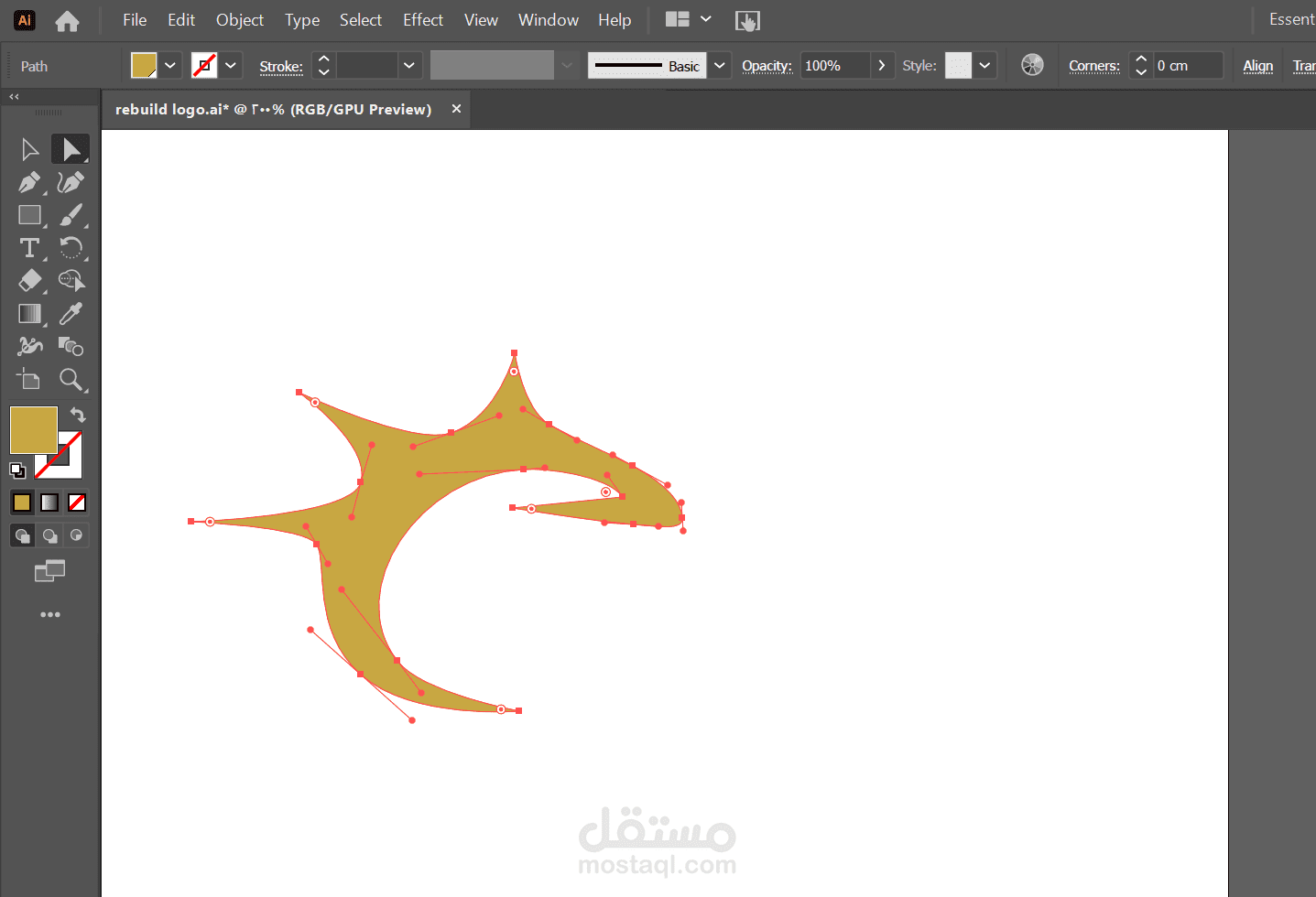Set None fill mode button
Image resolution: width=1316 pixels, height=897 pixels.
pyautogui.click(x=77, y=503)
